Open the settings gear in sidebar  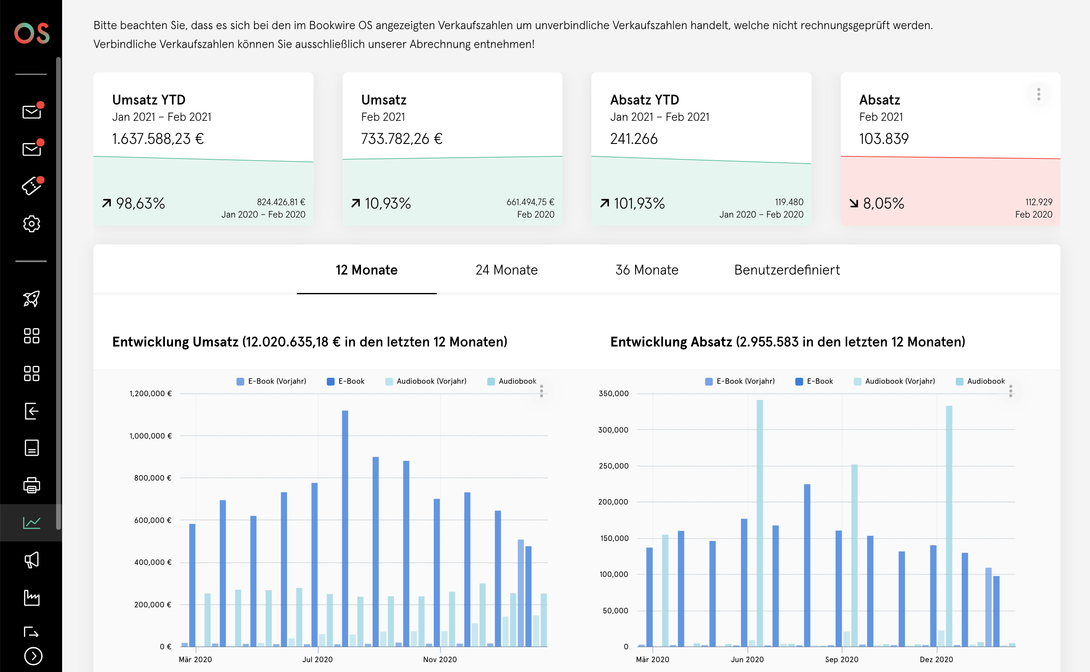pyautogui.click(x=31, y=224)
